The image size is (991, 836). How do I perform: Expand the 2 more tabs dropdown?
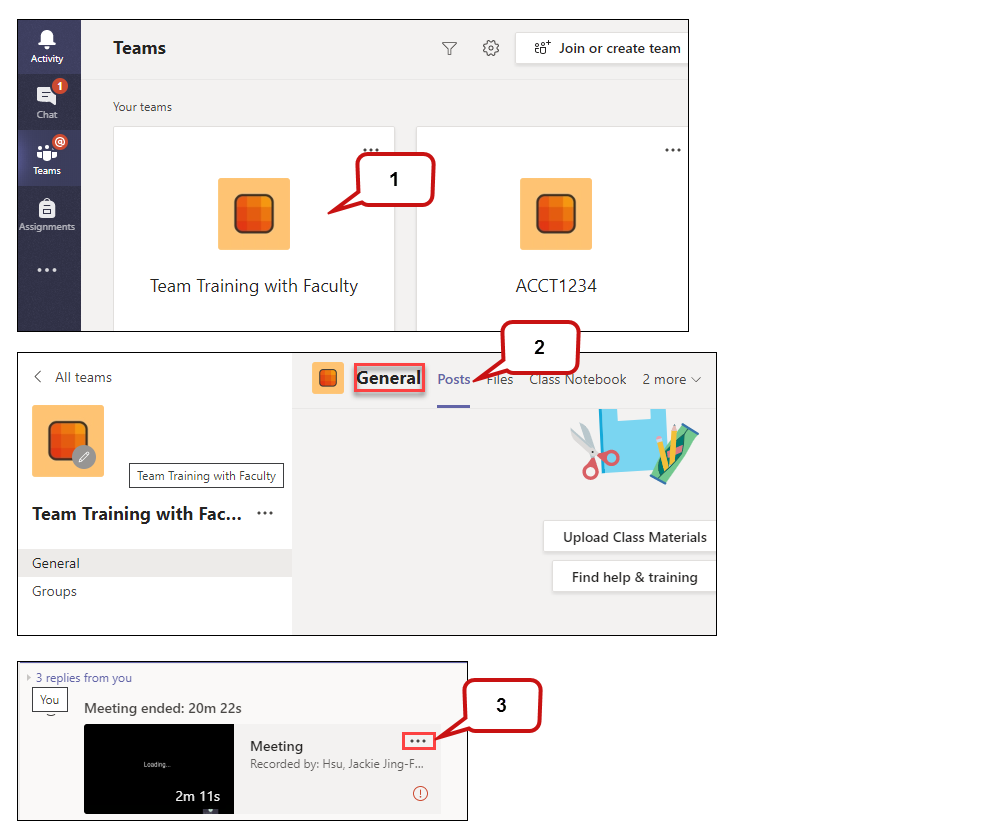672,379
